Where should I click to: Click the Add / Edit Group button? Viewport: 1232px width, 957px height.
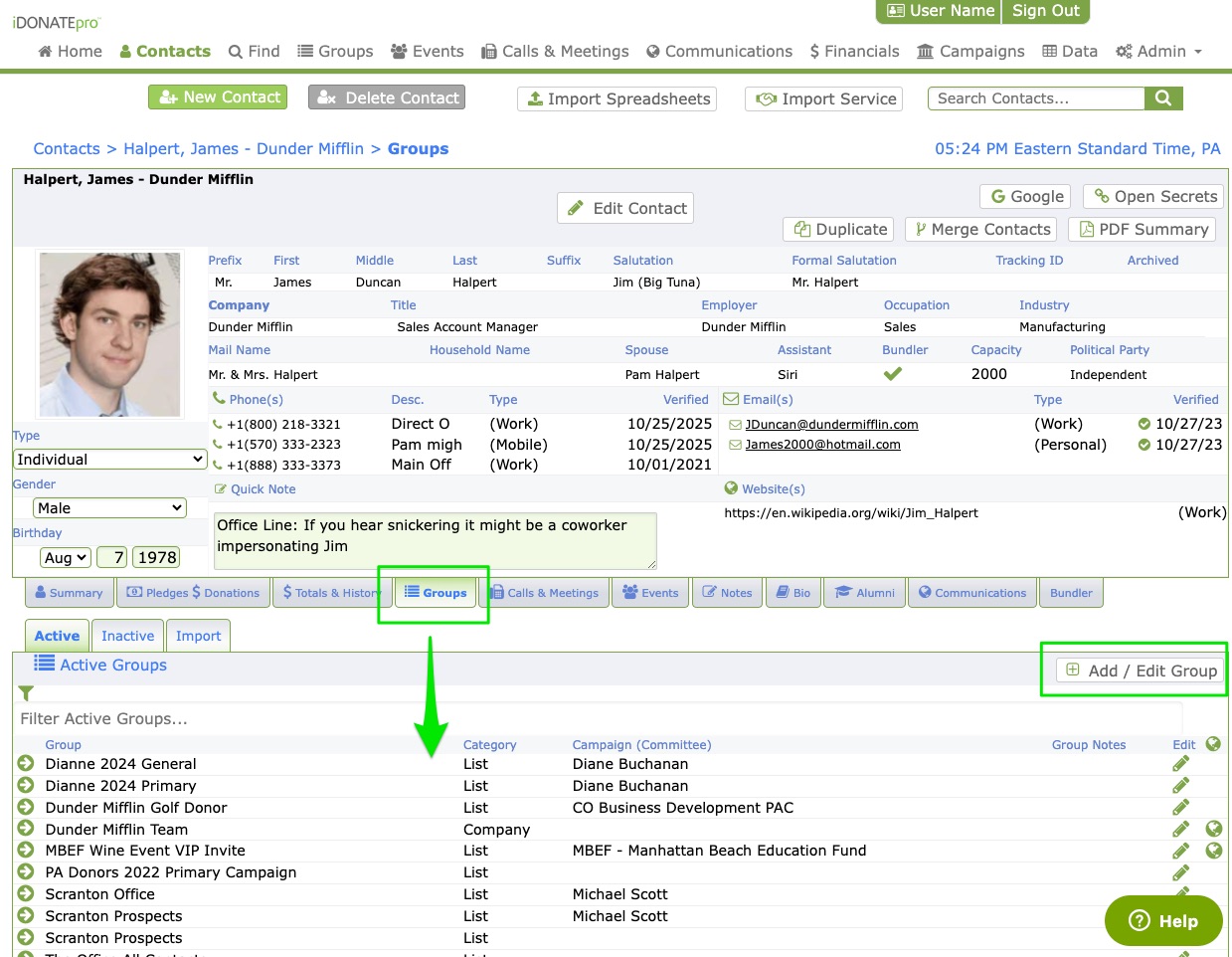coord(1141,670)
